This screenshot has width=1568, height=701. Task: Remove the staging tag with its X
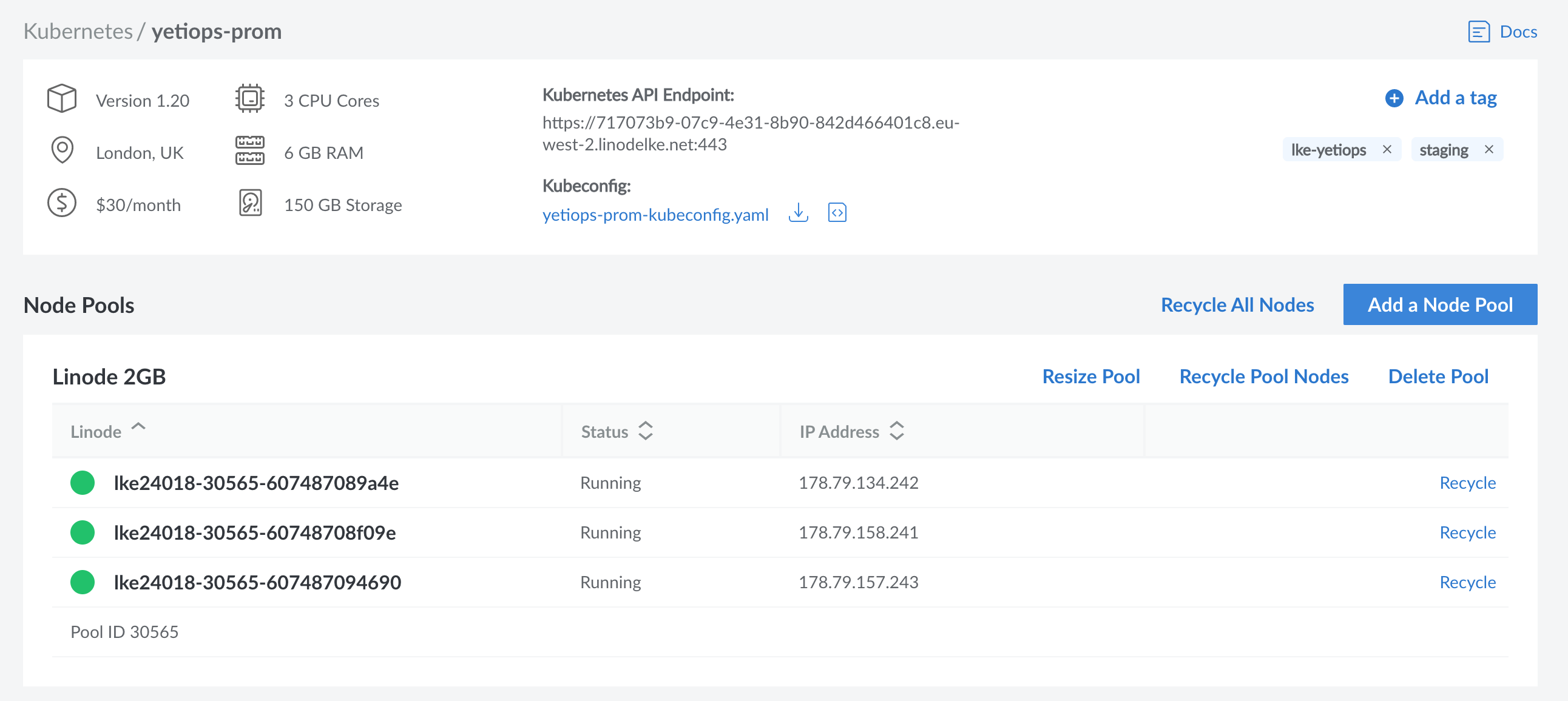1490,149
